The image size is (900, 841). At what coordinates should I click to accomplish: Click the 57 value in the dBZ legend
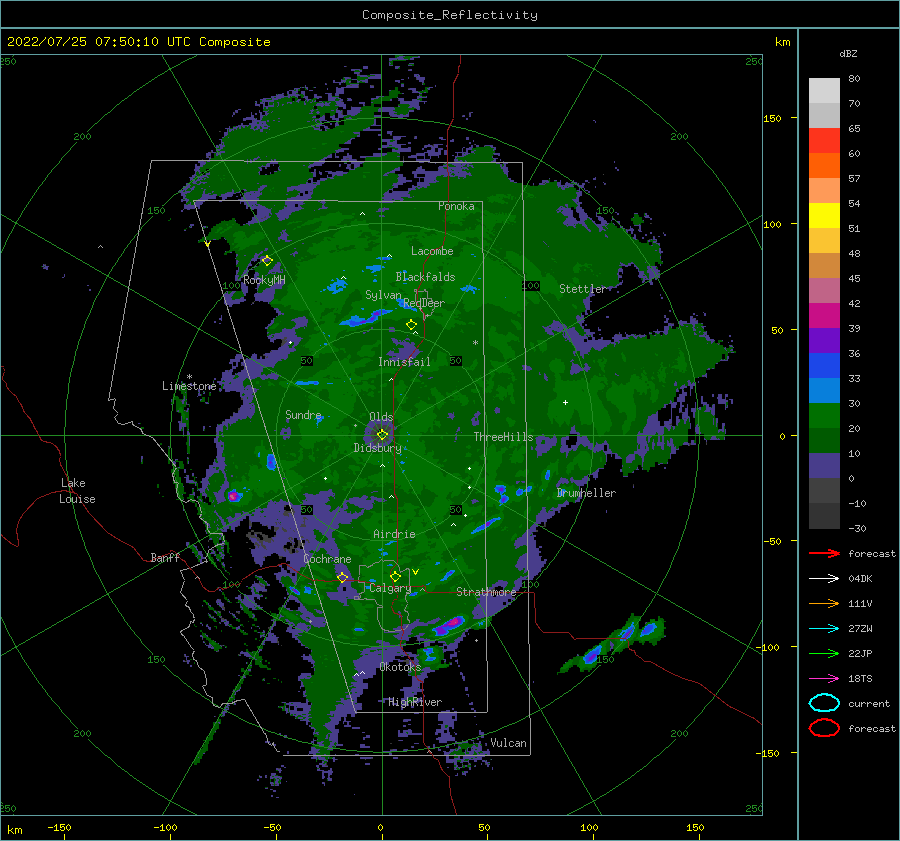(854, 179)
